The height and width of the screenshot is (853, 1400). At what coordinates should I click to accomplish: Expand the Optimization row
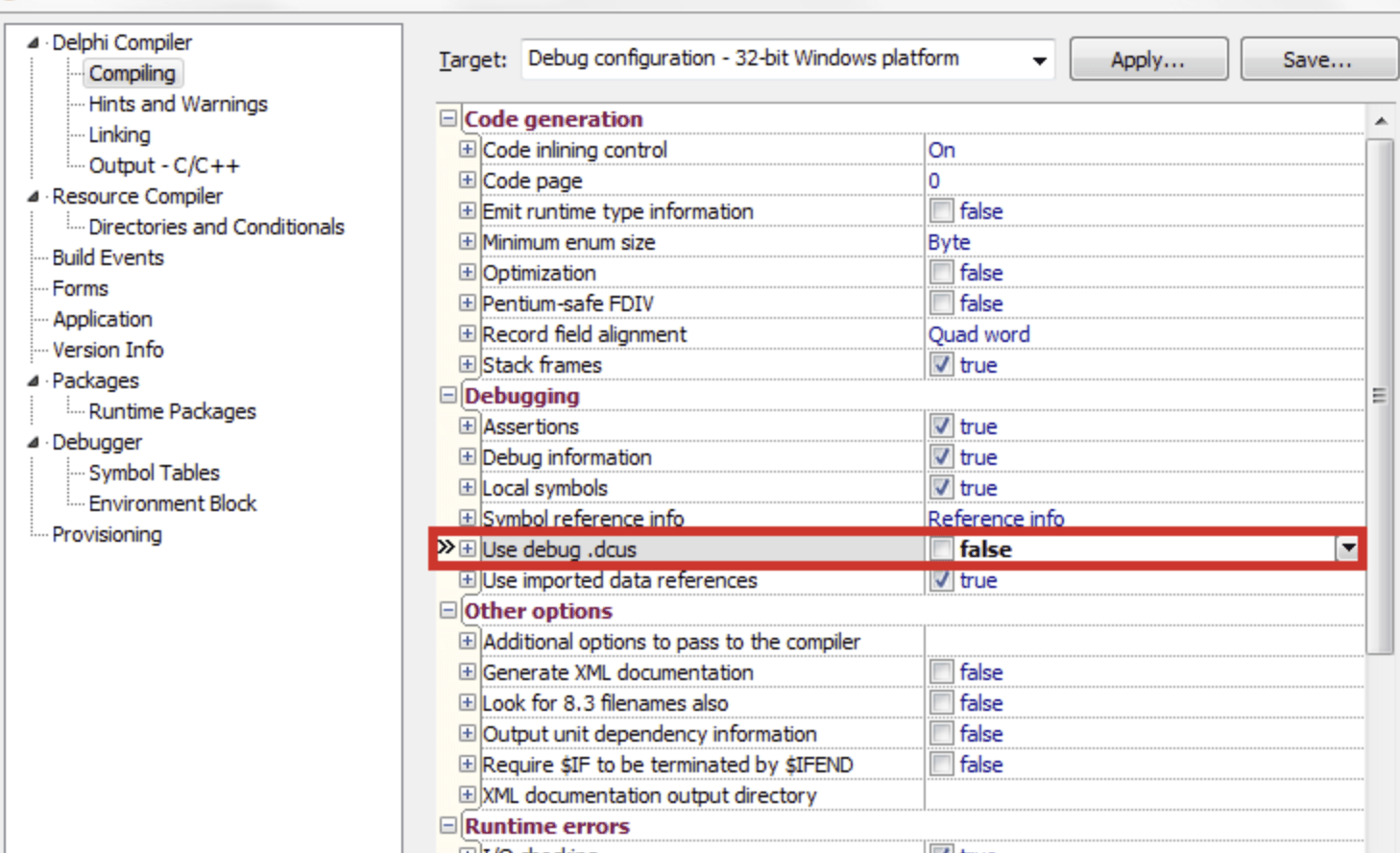point(468,272)
